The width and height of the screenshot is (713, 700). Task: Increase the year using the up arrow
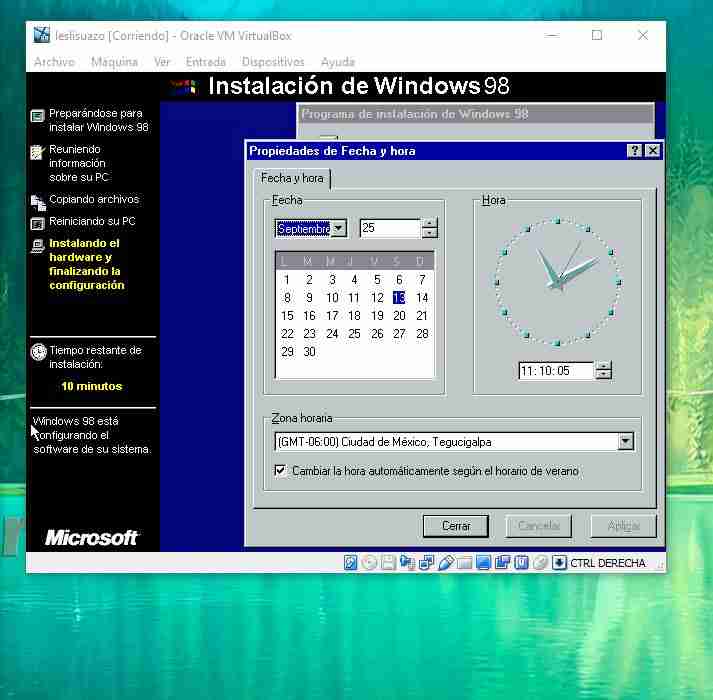(430, 223)
